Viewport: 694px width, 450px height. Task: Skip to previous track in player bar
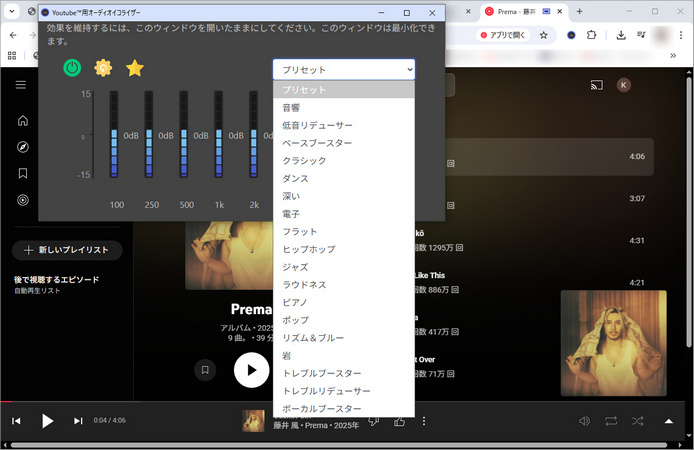coord(16,421)
